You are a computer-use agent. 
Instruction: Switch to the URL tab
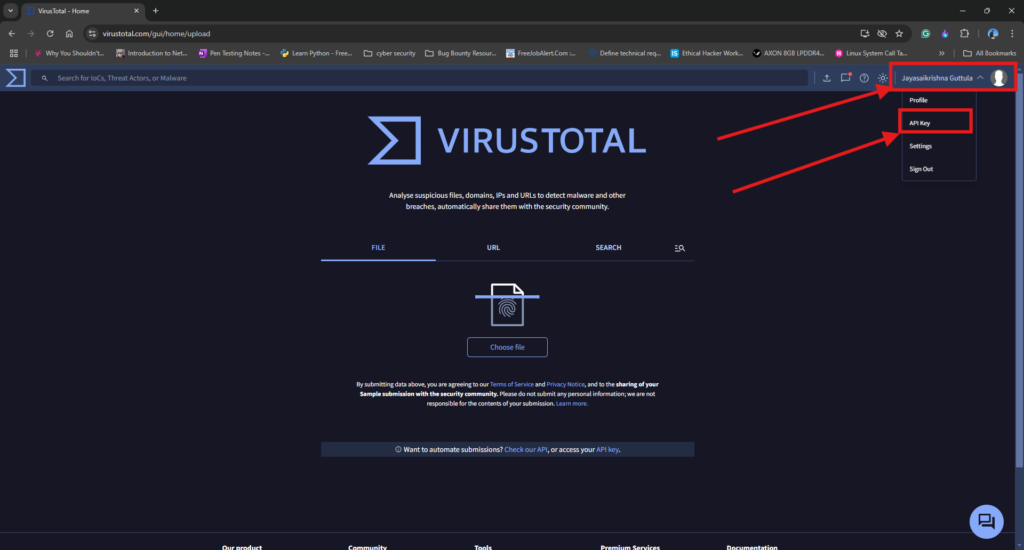(493, 248)
